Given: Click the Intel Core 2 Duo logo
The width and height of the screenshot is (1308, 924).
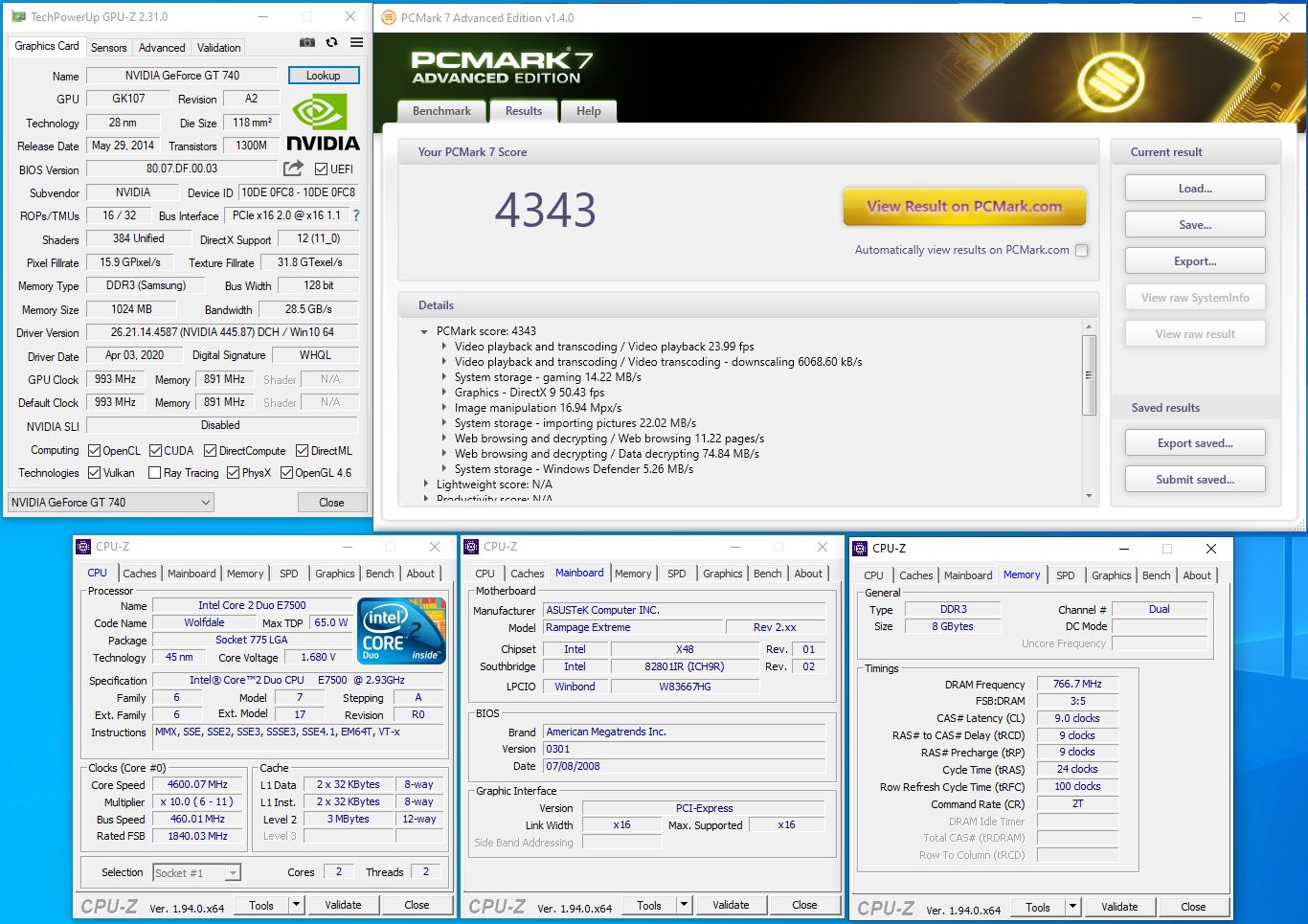Looking at the screenshot, I should coord(401,630).
